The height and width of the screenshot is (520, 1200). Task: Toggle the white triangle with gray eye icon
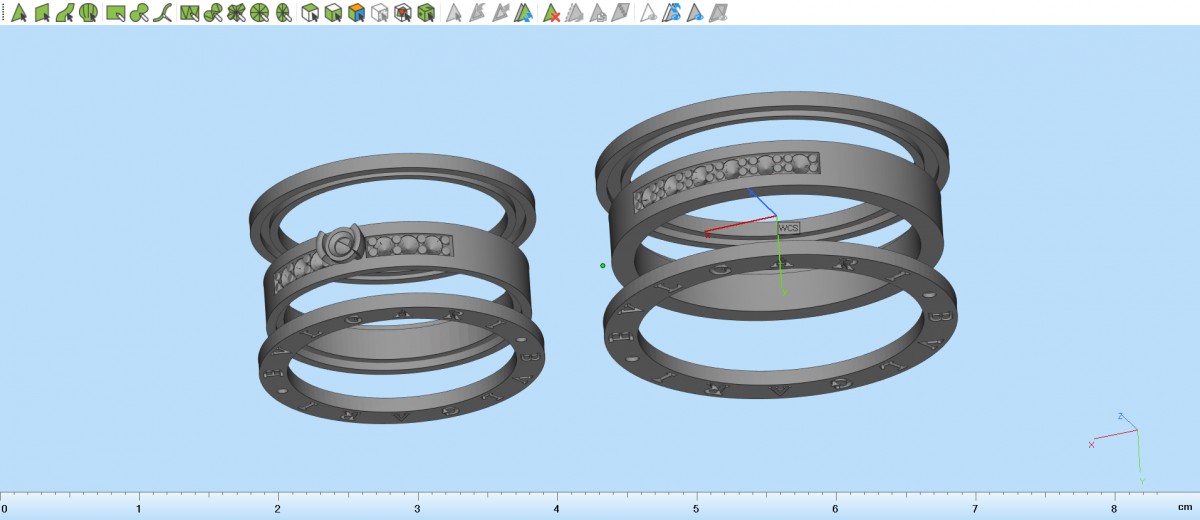coord(648,13)
